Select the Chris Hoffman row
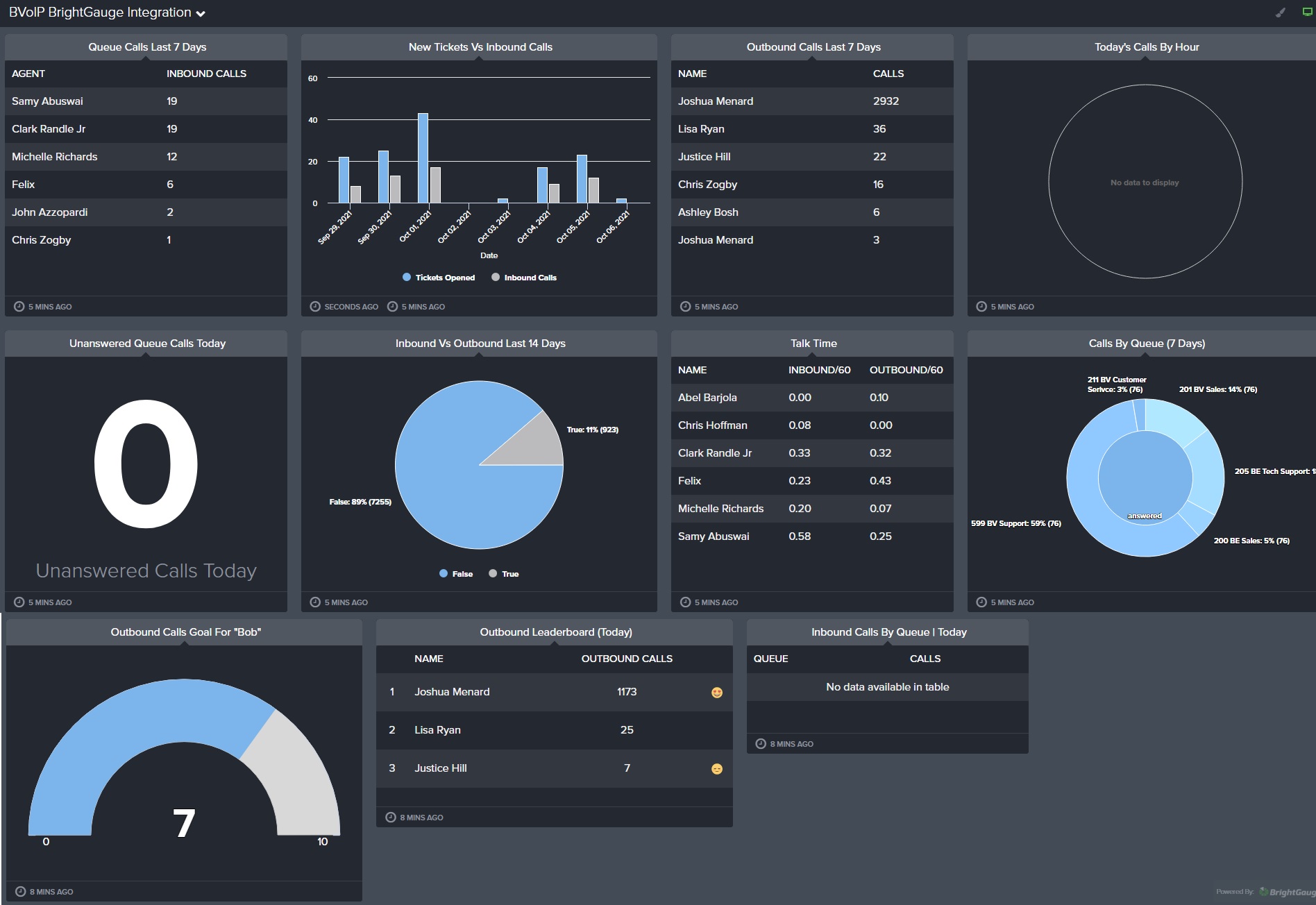 tap(812, 425)
